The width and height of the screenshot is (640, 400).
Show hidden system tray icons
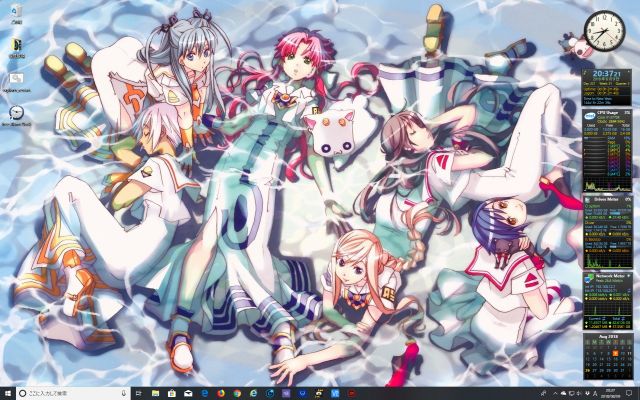tap(555, 393)
